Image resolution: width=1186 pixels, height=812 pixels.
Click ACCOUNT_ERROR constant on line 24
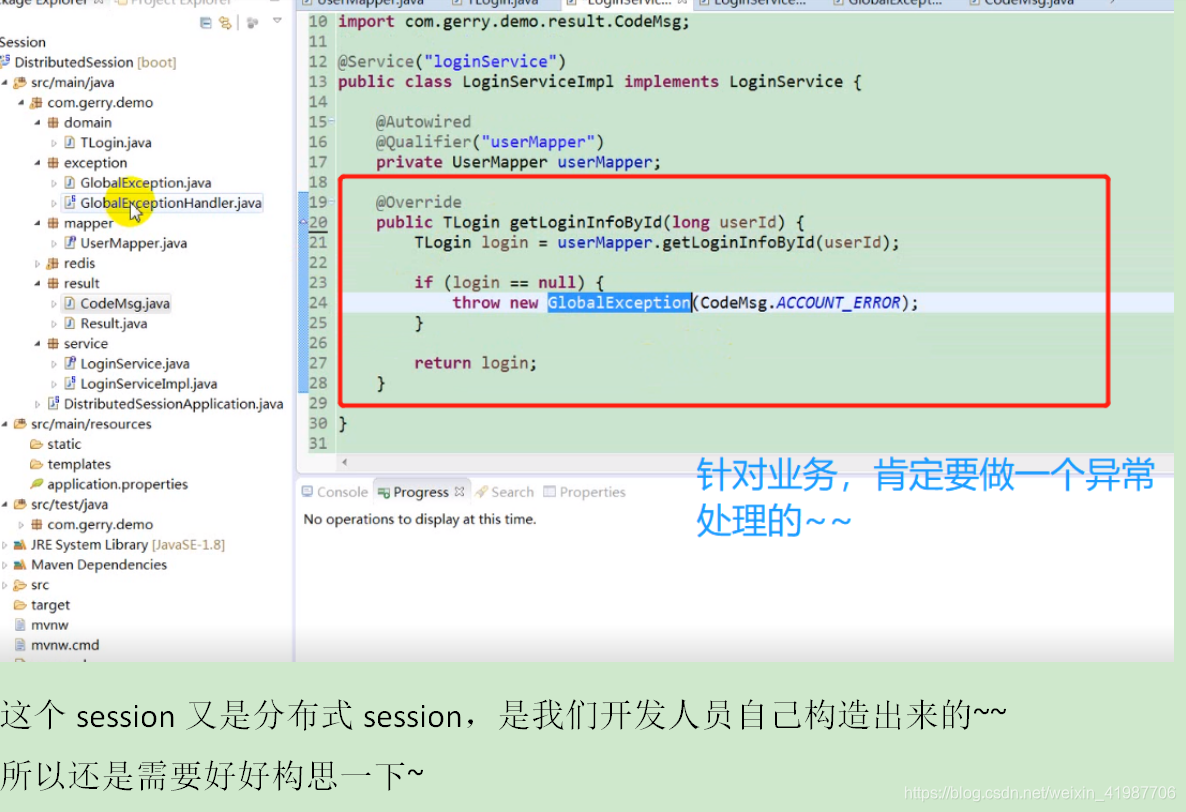(838, 302)
